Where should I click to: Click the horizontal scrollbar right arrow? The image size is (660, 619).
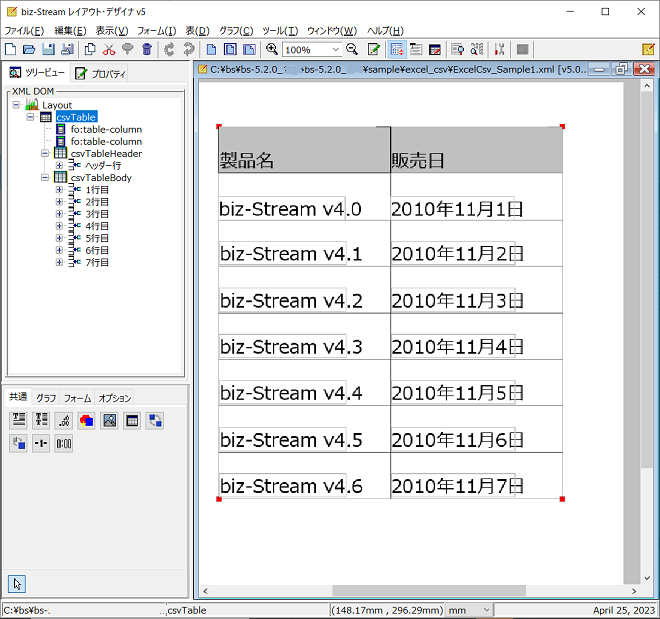[634, 591]
